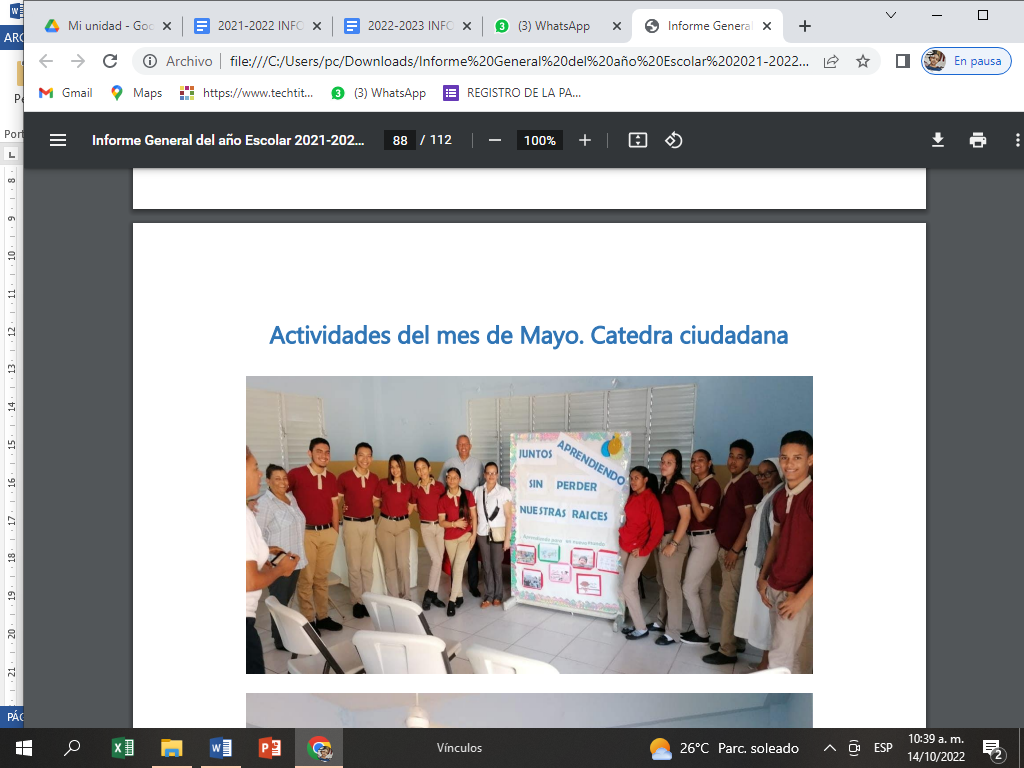Screen dimensions: 1024x768
Task: Open the profile button En pausa
Action: coord(966,61)
